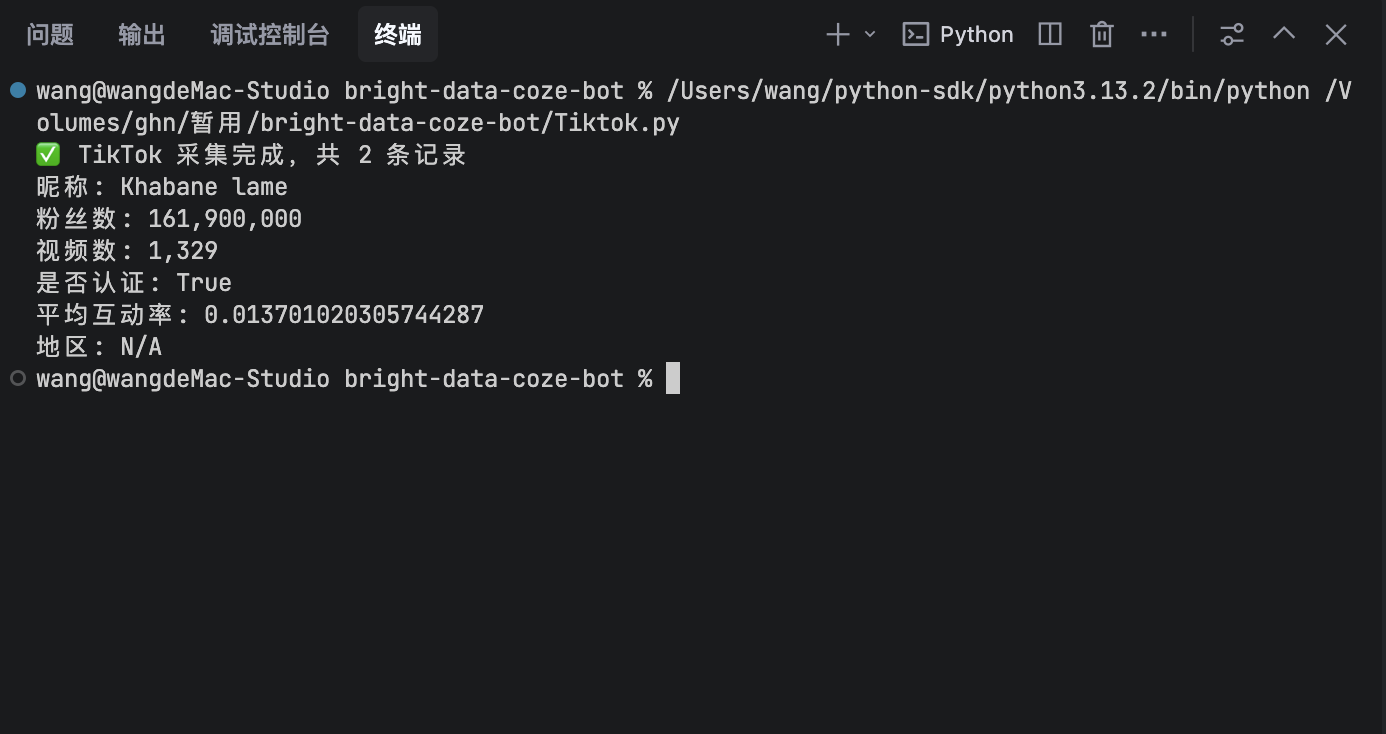Click the hollow circle prompt decoration
Screen dimensions: 1386x734
point(17,378)
